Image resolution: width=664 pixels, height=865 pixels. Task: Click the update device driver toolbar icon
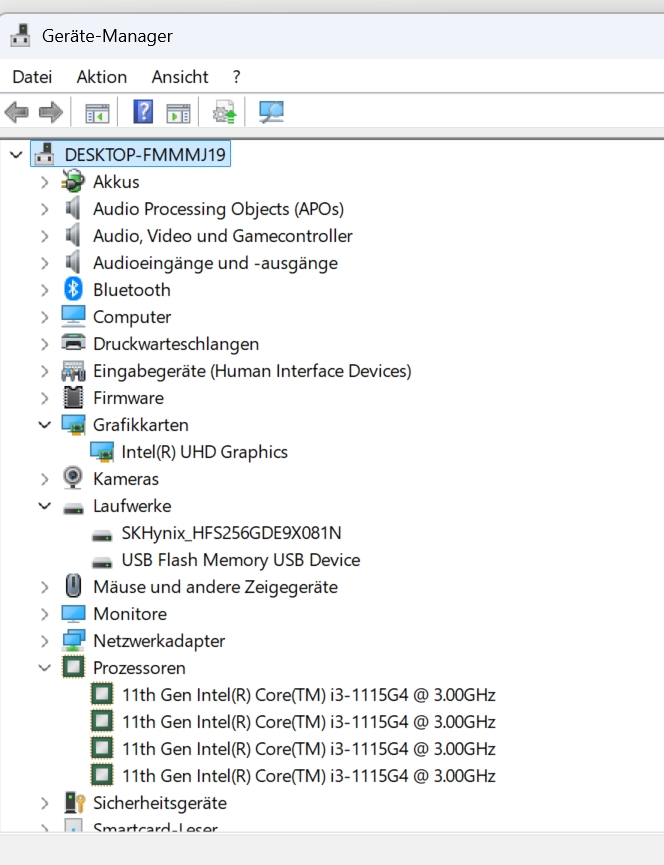click(x=224, y=112)
